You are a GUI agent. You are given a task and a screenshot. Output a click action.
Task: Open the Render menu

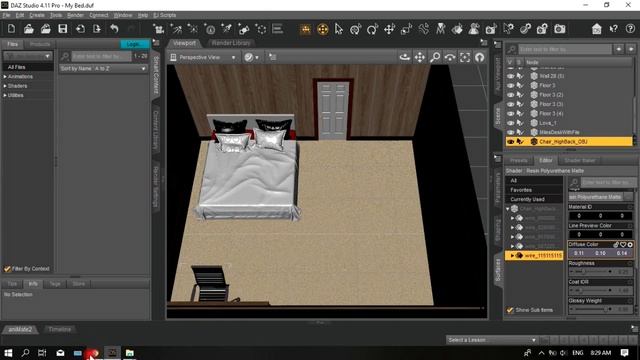pos(75,15)
